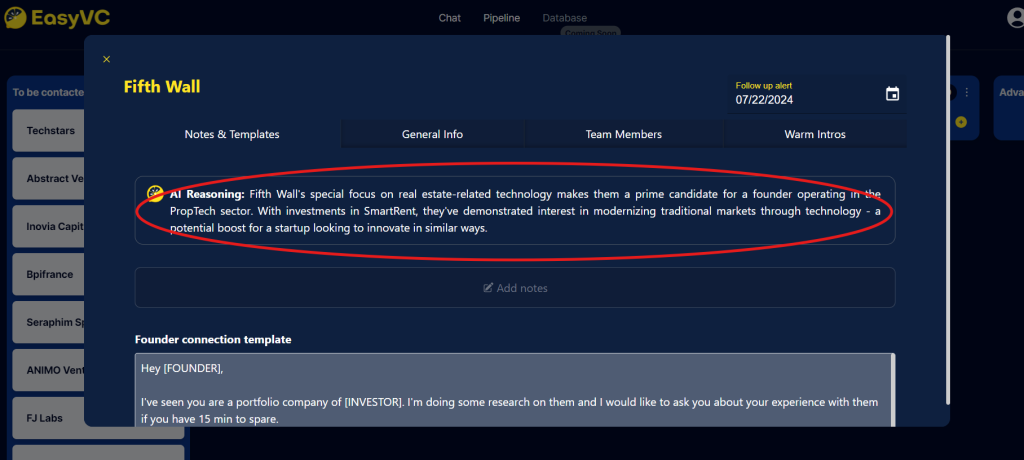Select the Warm Intros tab

[815, 134]
